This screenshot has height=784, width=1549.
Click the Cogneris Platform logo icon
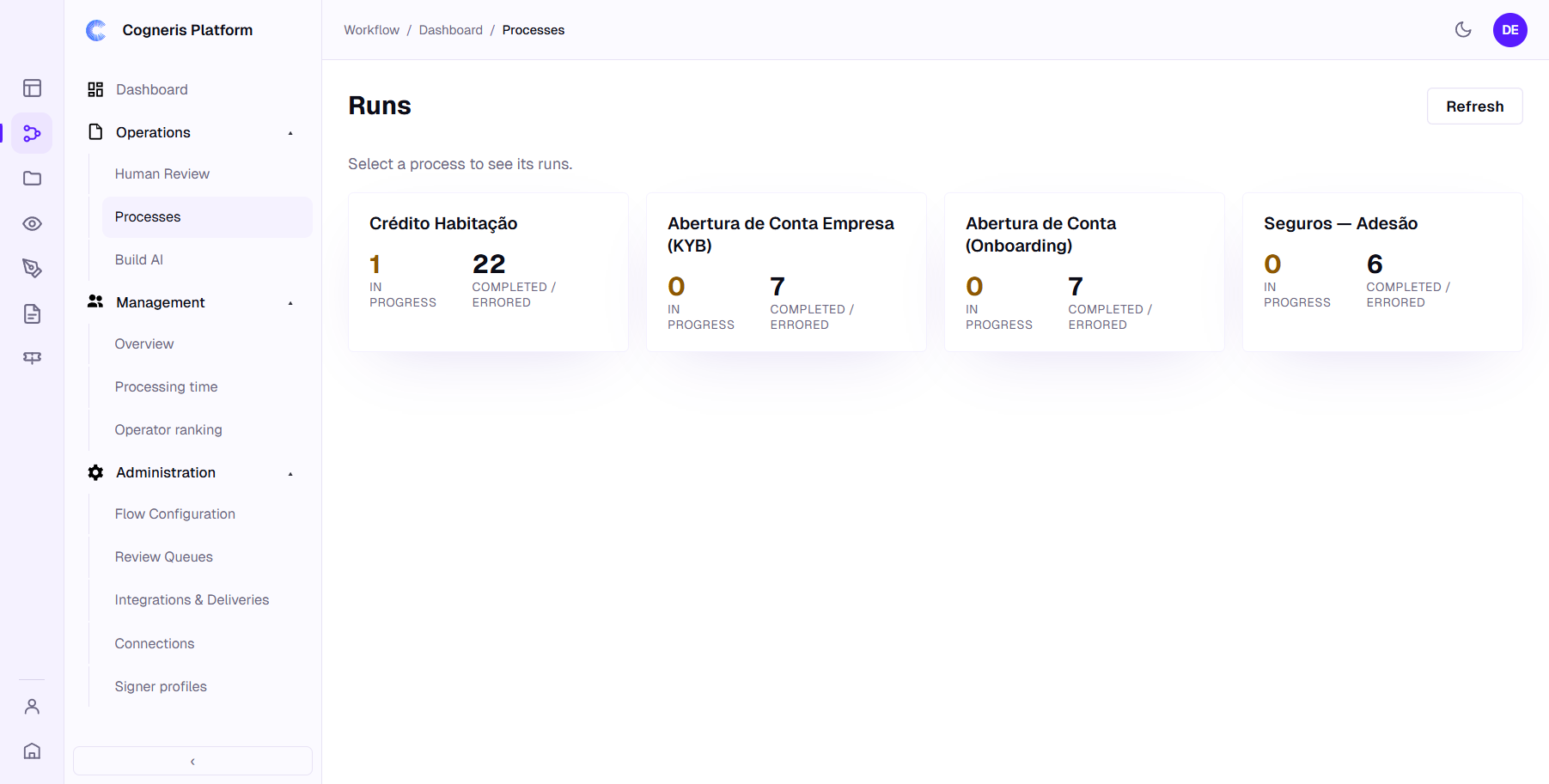coord(96,30)
